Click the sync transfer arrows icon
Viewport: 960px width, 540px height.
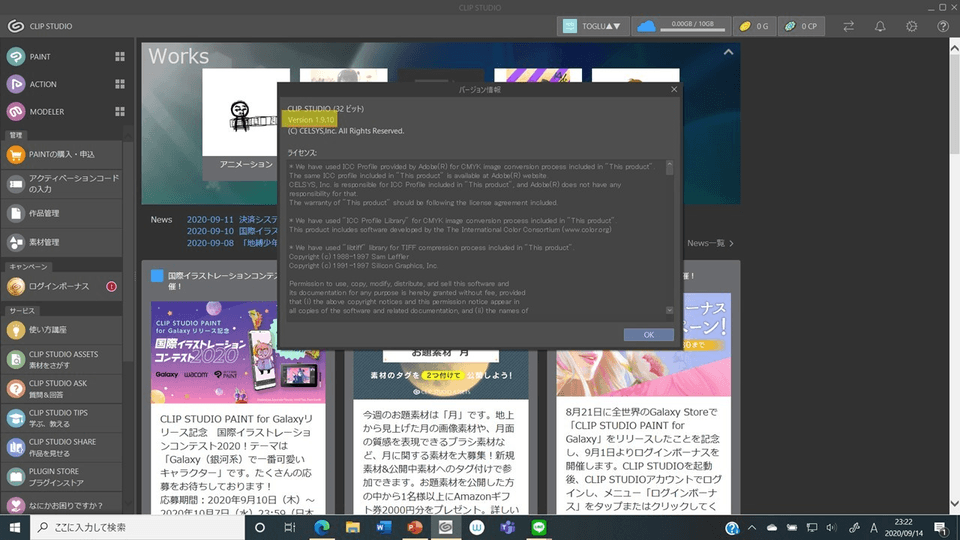(x=849, y=26)
